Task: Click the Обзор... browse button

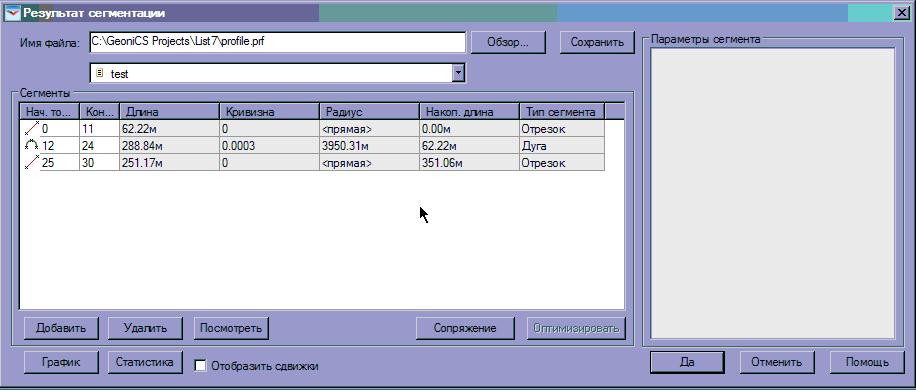Action: [508, 43]
